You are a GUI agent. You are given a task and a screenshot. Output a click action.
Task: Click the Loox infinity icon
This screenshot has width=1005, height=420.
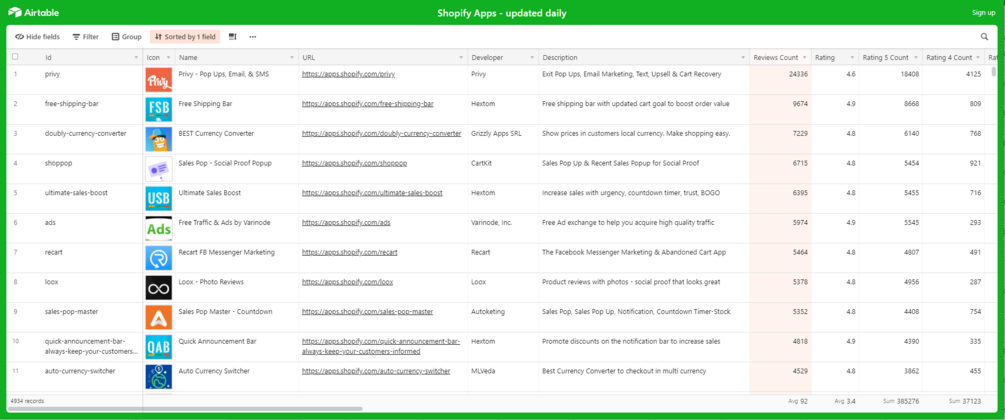pos(158,288)
